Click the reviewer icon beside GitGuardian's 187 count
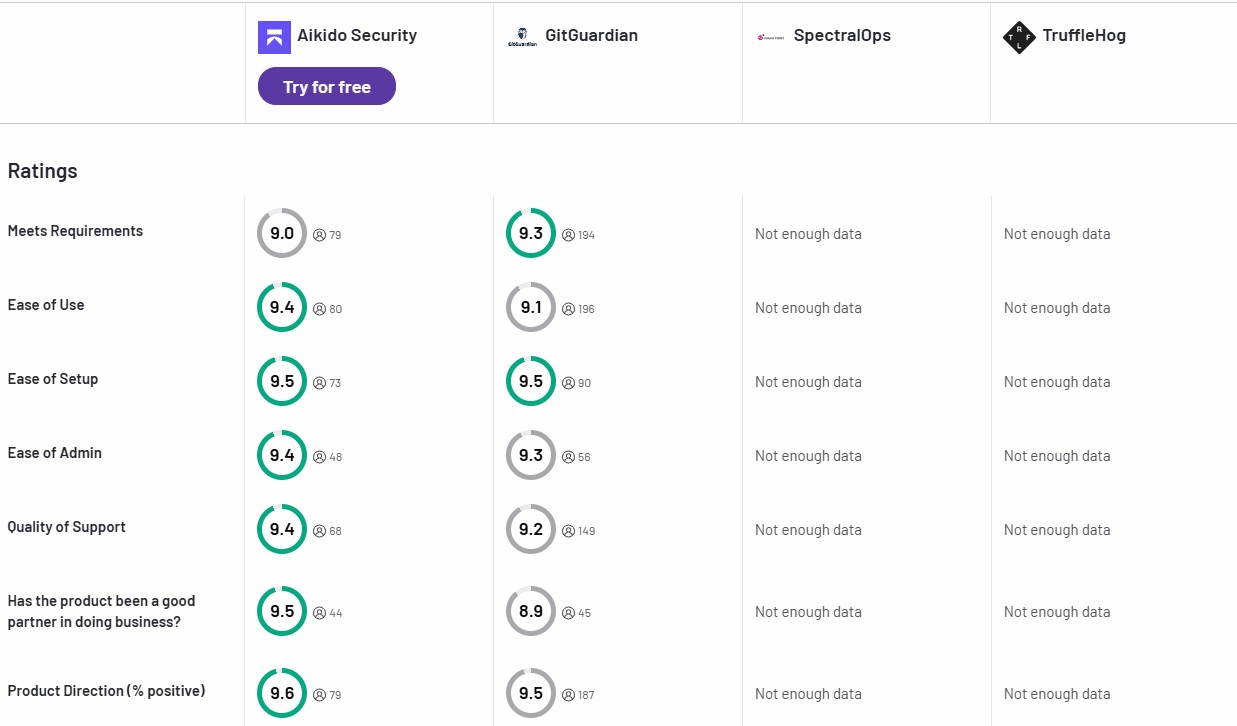Screen dimensions: 1237x726 pyautogui.click(x=569, y=695)
